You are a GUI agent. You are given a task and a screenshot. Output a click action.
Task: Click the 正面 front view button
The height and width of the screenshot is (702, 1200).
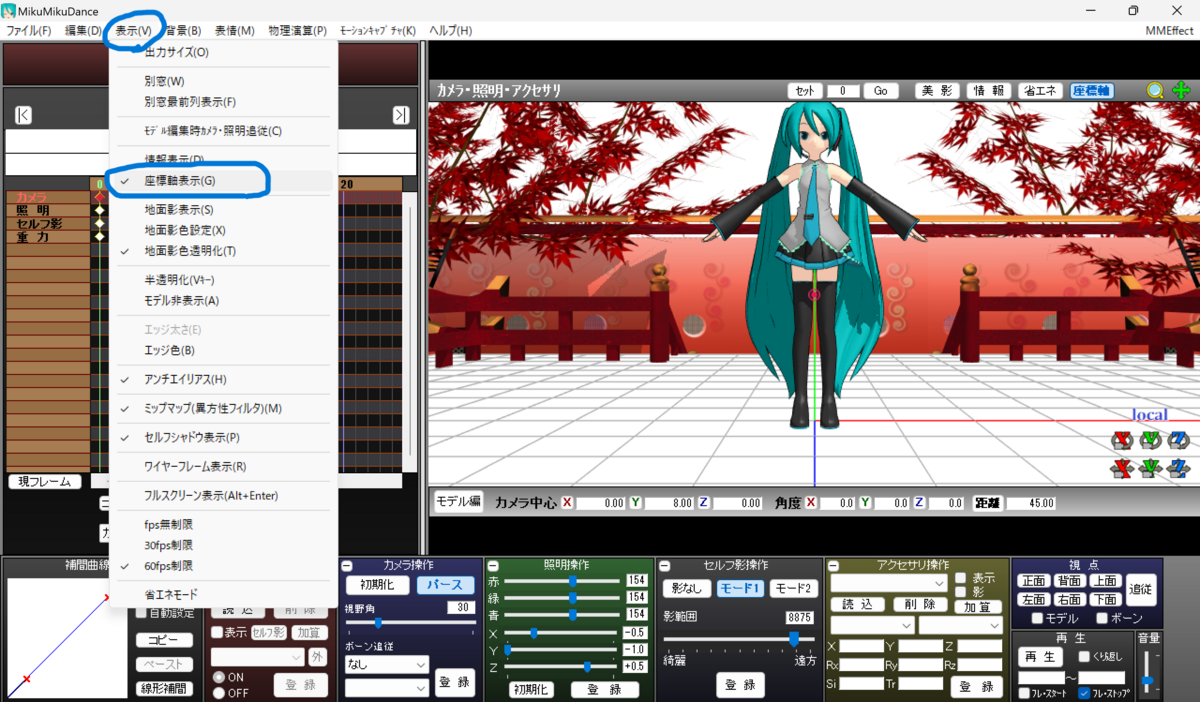point(1033,581)
